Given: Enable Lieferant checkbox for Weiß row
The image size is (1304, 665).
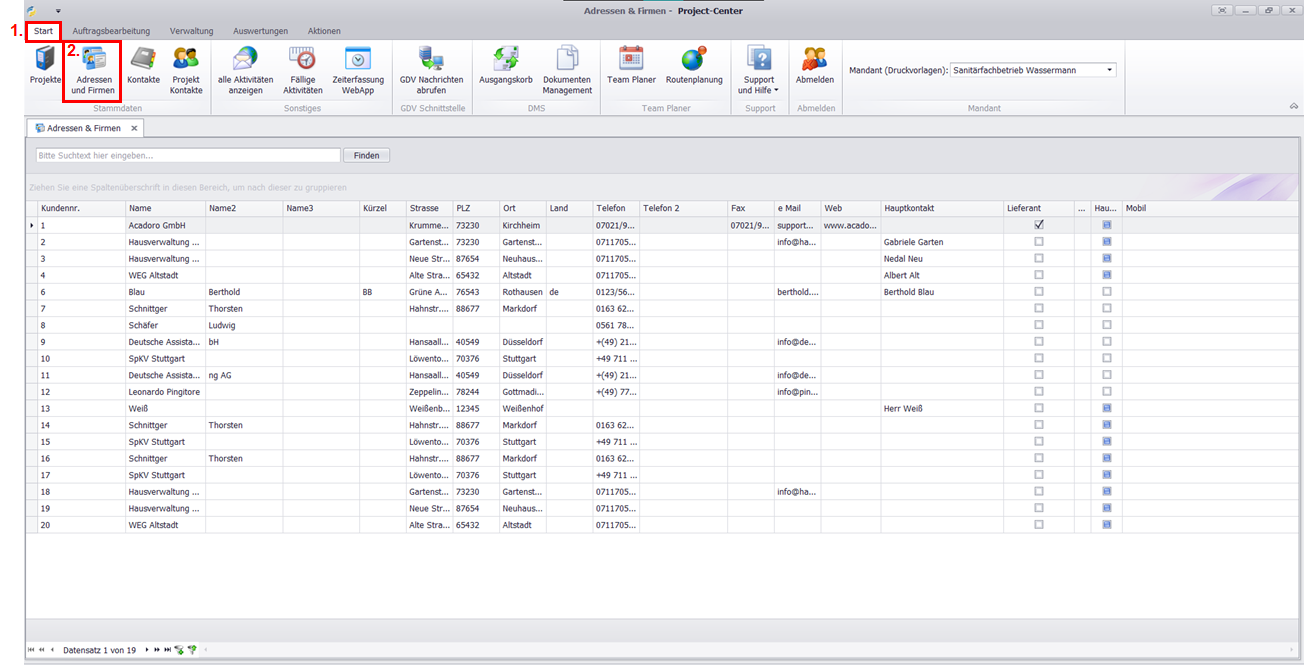Looking at the screenshot, I should 1039,408.
